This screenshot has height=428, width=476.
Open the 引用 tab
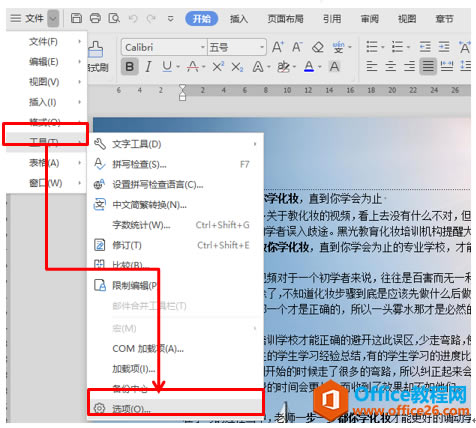(x=332, y=18)
